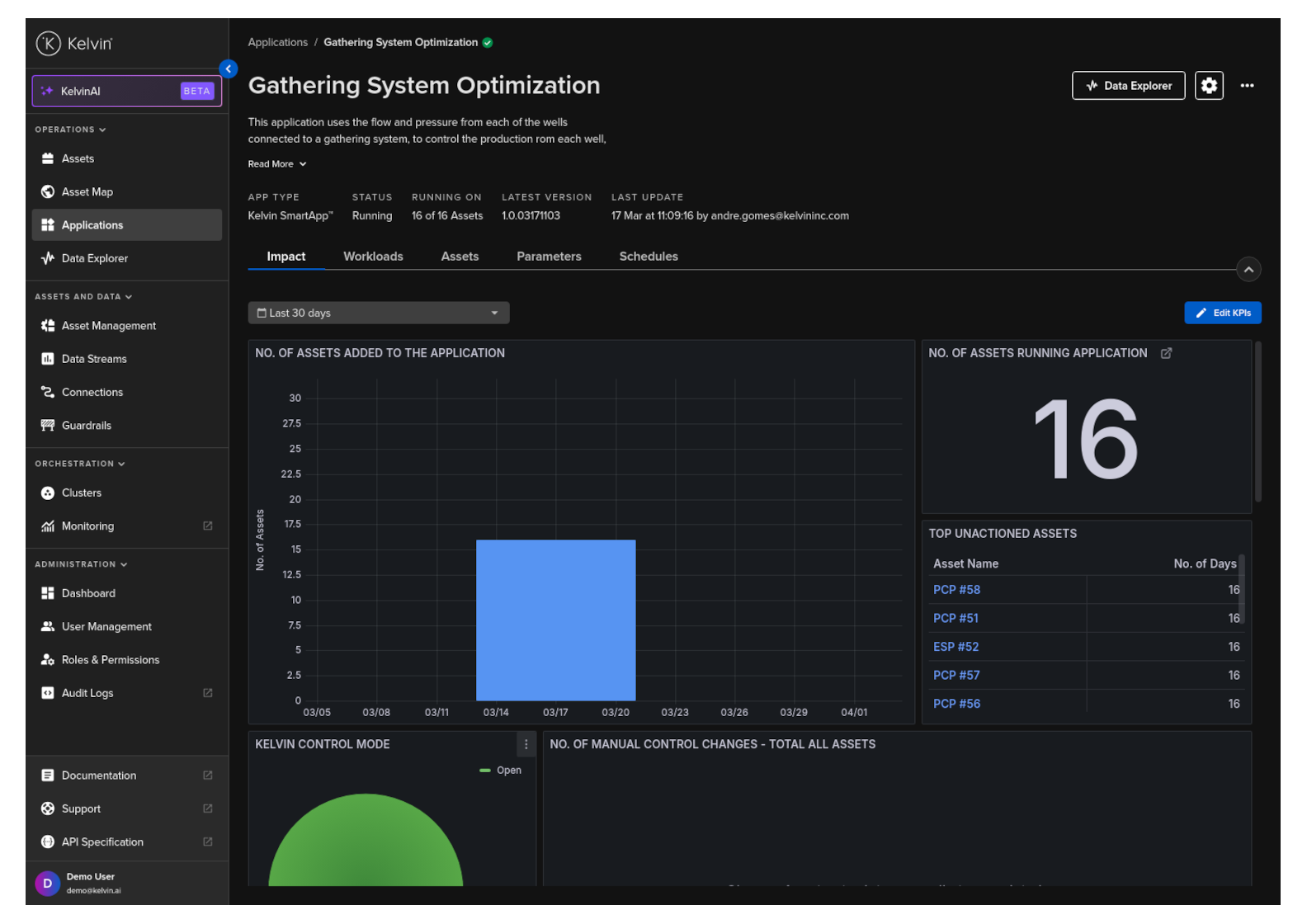The width and height of the screenshot is (1307, 924).
Task: Open Clusters in the orchestration section
Action: 82,493
